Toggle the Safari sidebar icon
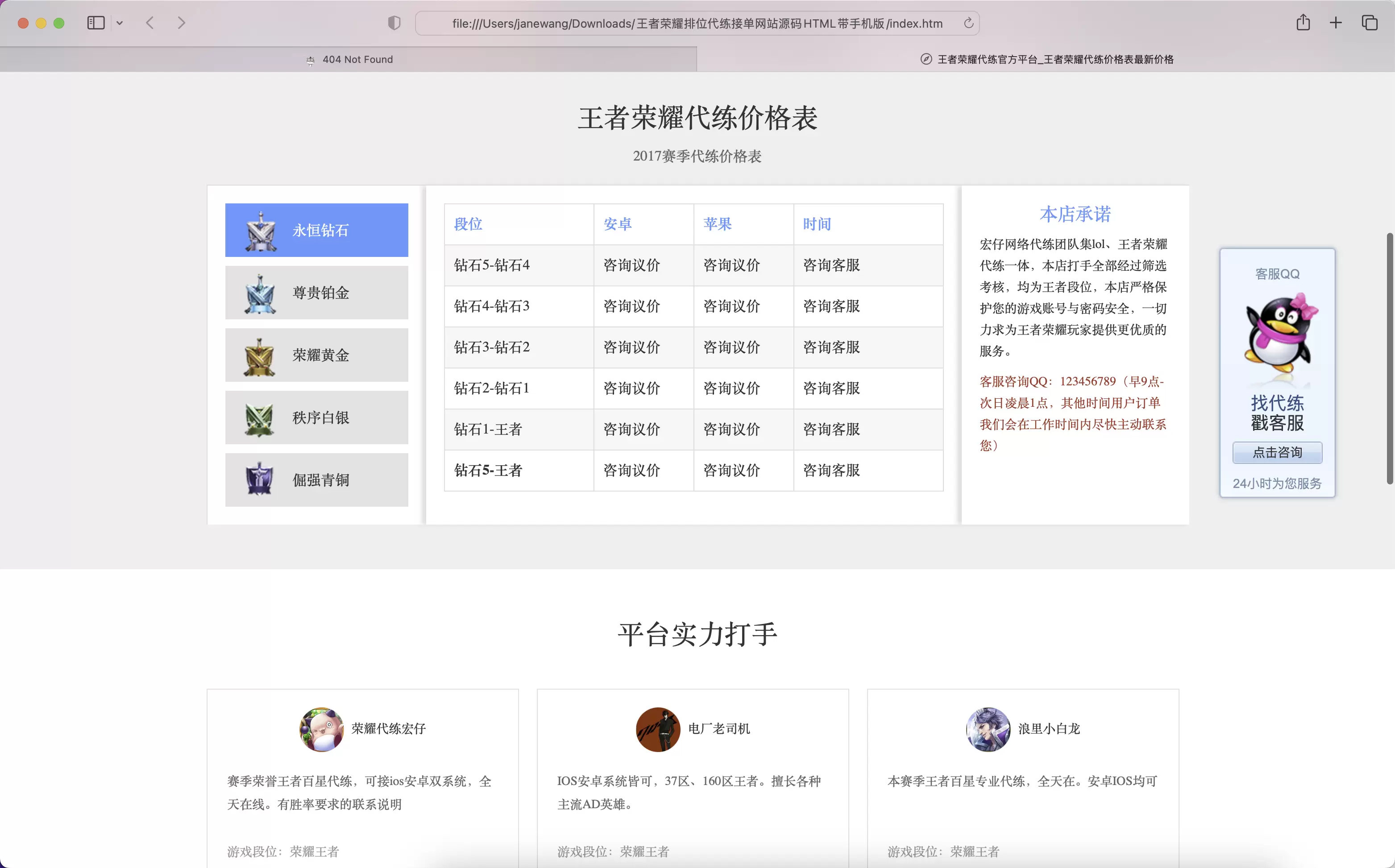Viewport: 1395px width, 868px height. click(96, 23)
